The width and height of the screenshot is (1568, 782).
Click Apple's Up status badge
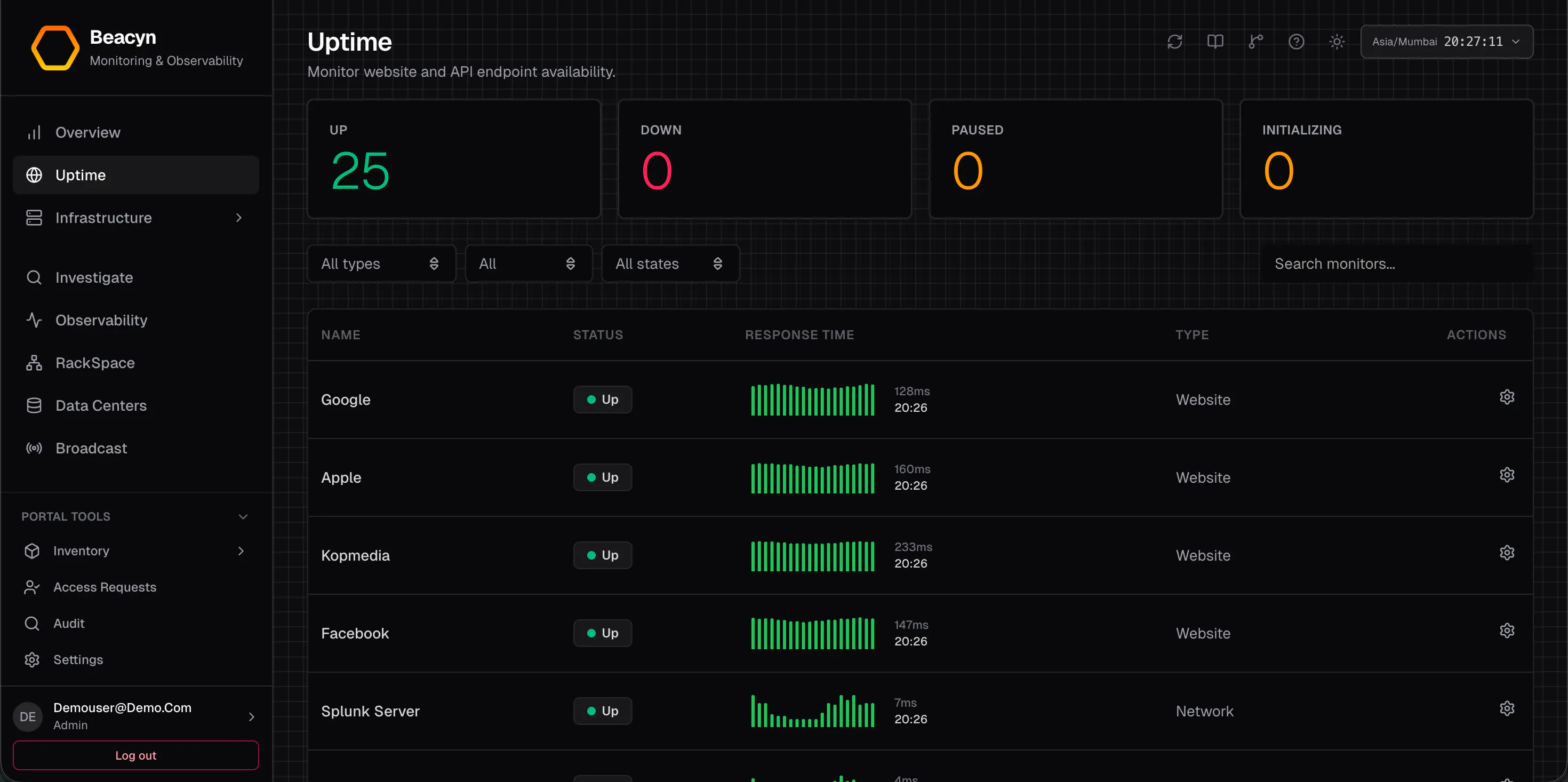coord(603,477)
